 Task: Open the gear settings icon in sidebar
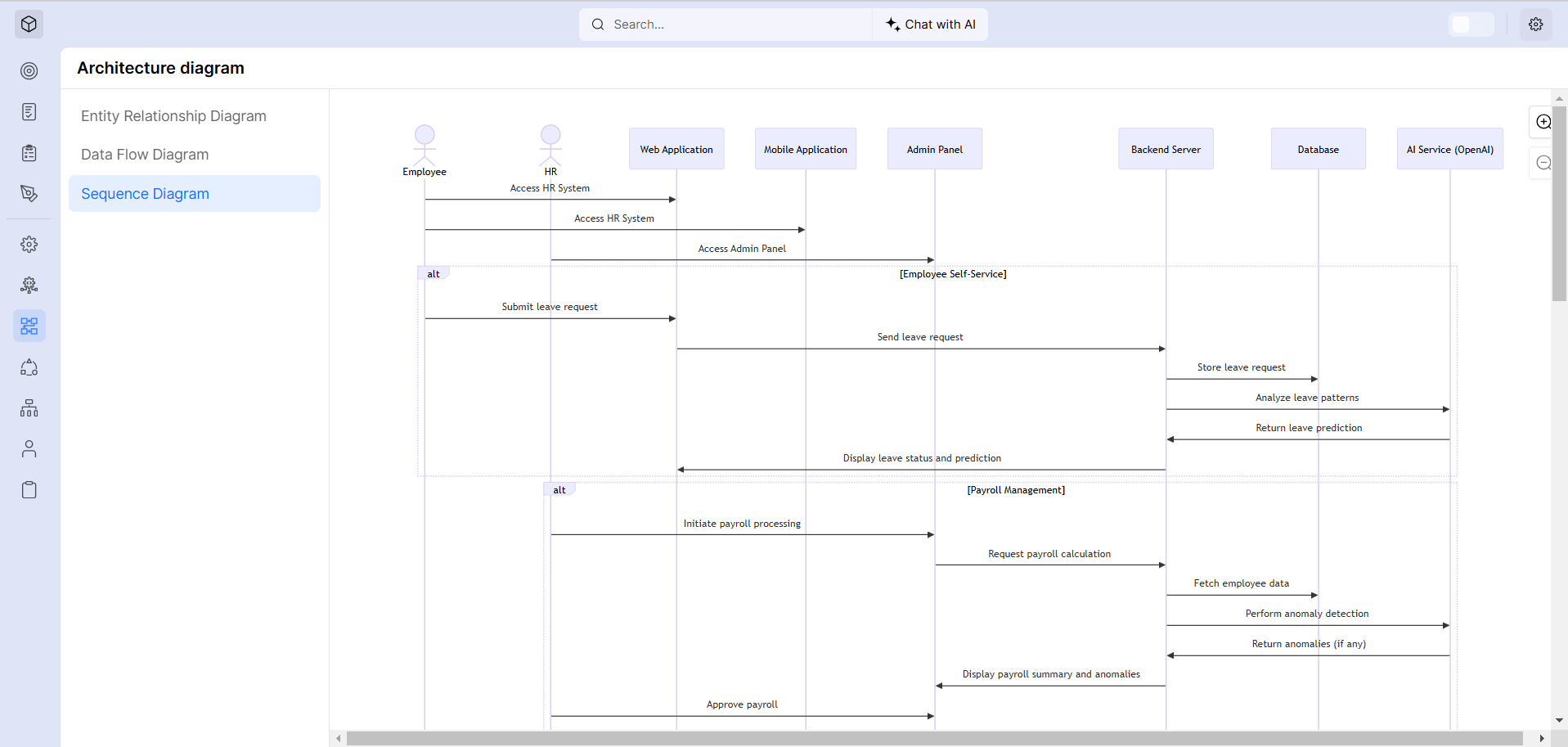(29, 245)
